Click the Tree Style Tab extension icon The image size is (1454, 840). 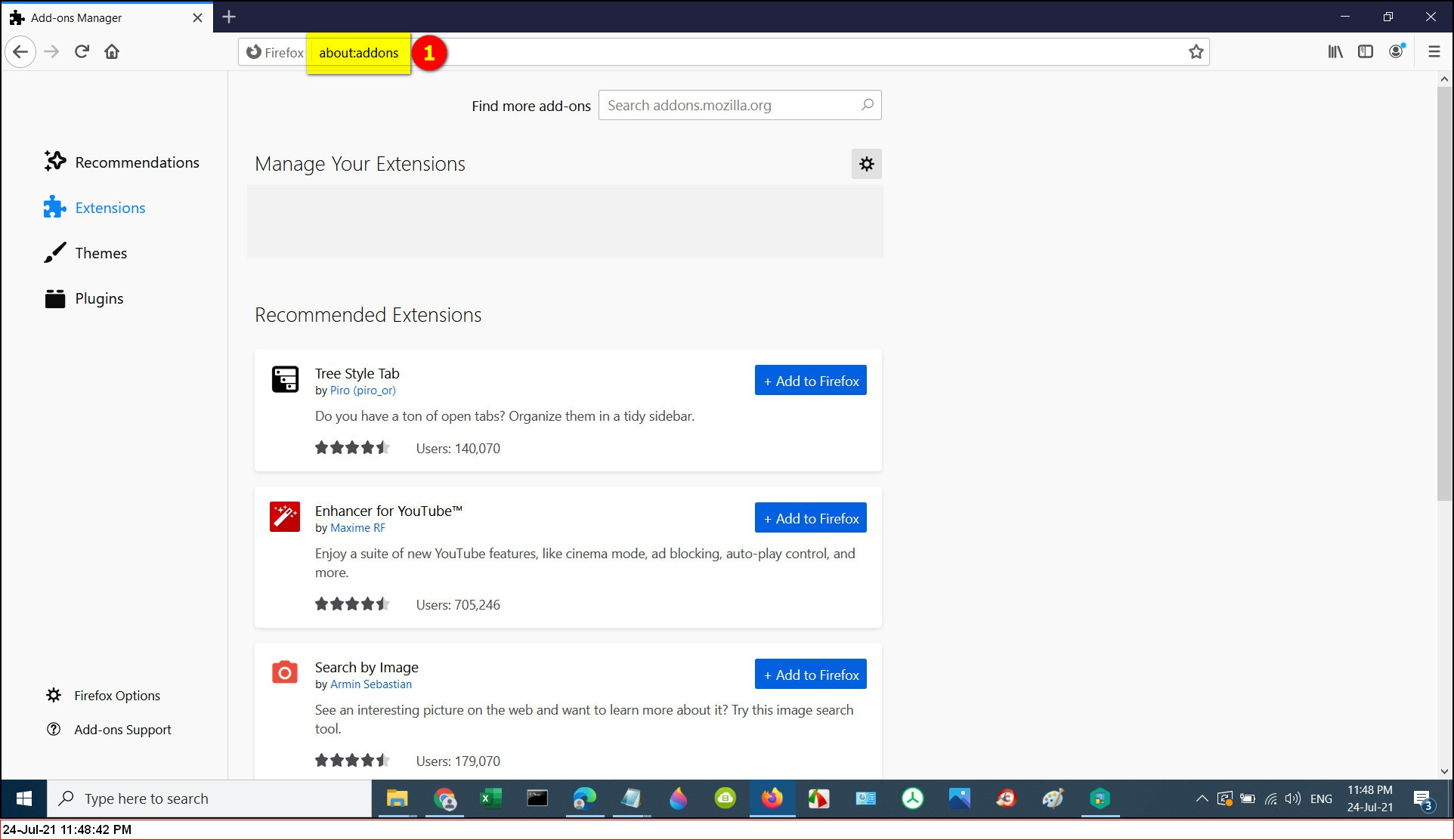coord(285,379)
